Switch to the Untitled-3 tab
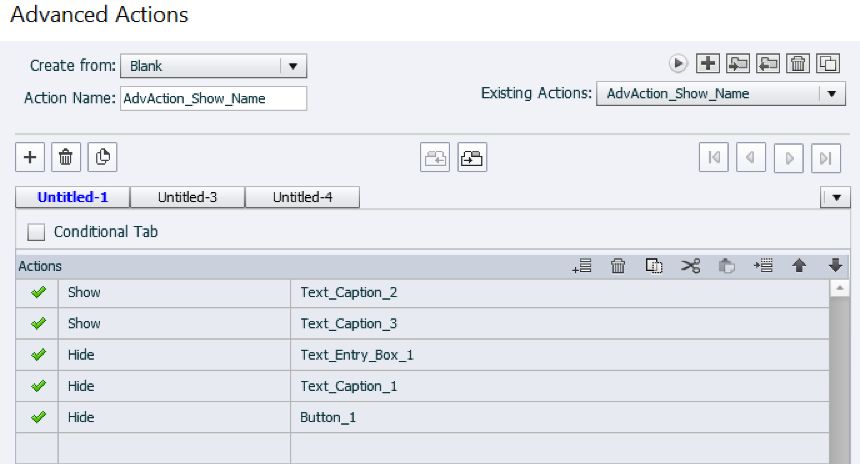860x464 pixels. [x=187, y=197]
